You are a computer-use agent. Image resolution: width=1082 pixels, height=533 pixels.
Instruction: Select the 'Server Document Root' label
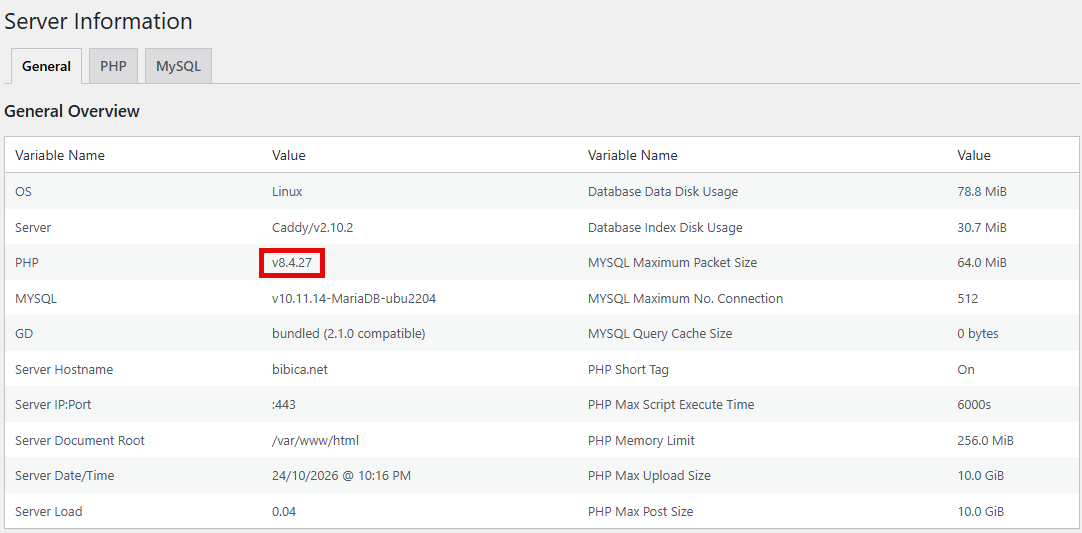coord(80,440)
